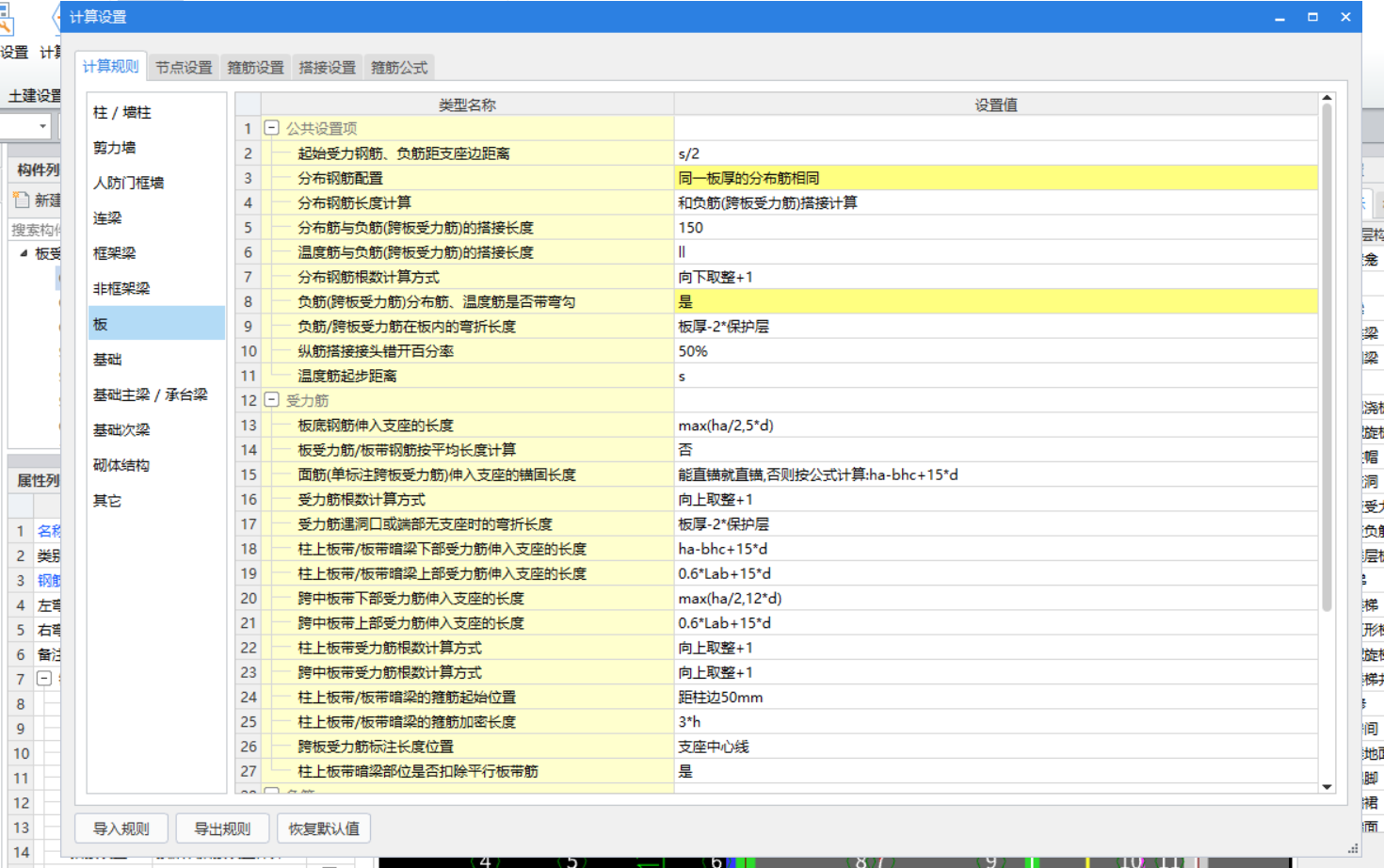The height and width of the screenshot is (868, 1384).
Task: Select row 受力筋根数计算方式
Action: coord(468,499)
